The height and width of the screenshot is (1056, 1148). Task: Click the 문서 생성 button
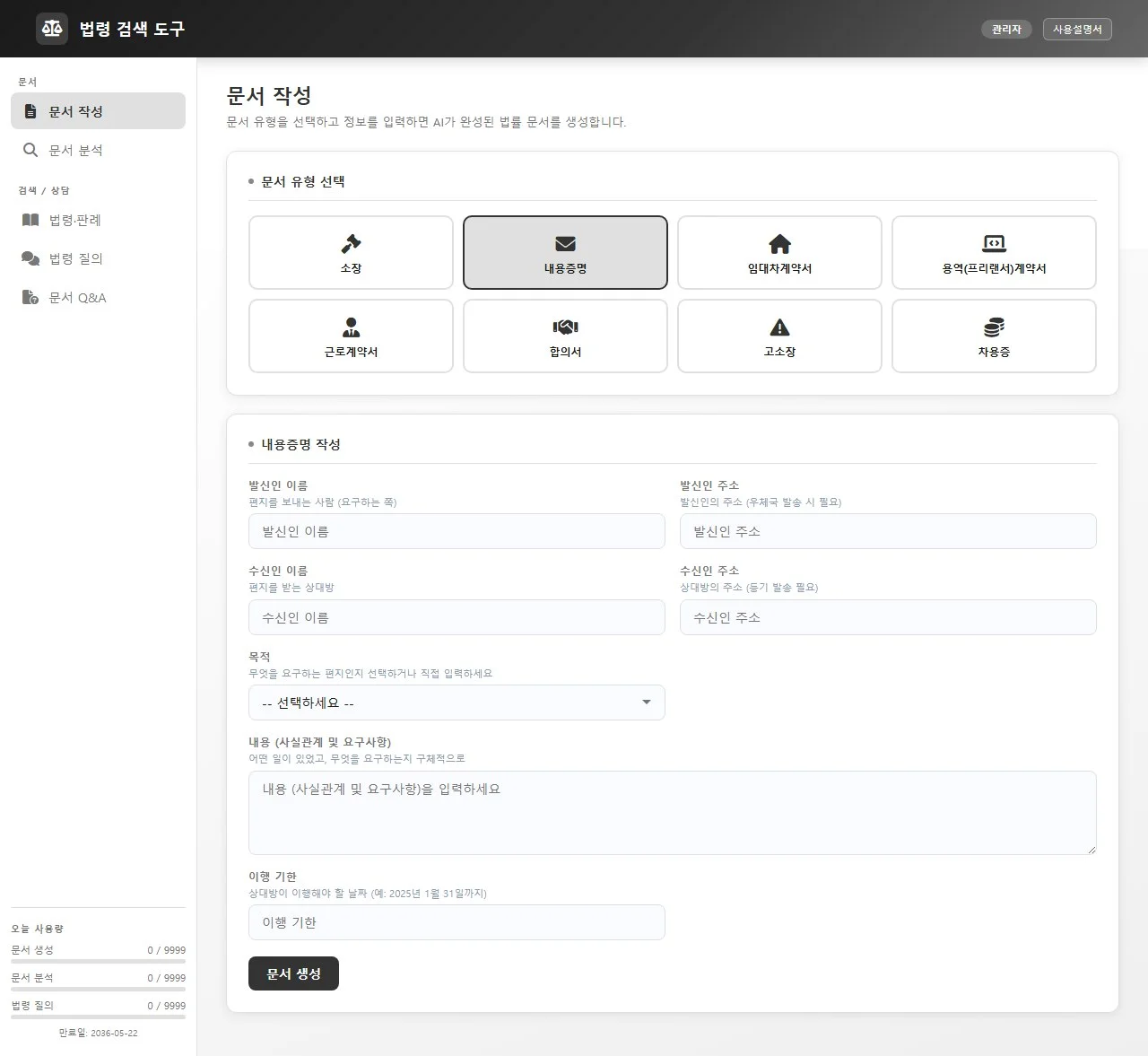click(293, 973)
